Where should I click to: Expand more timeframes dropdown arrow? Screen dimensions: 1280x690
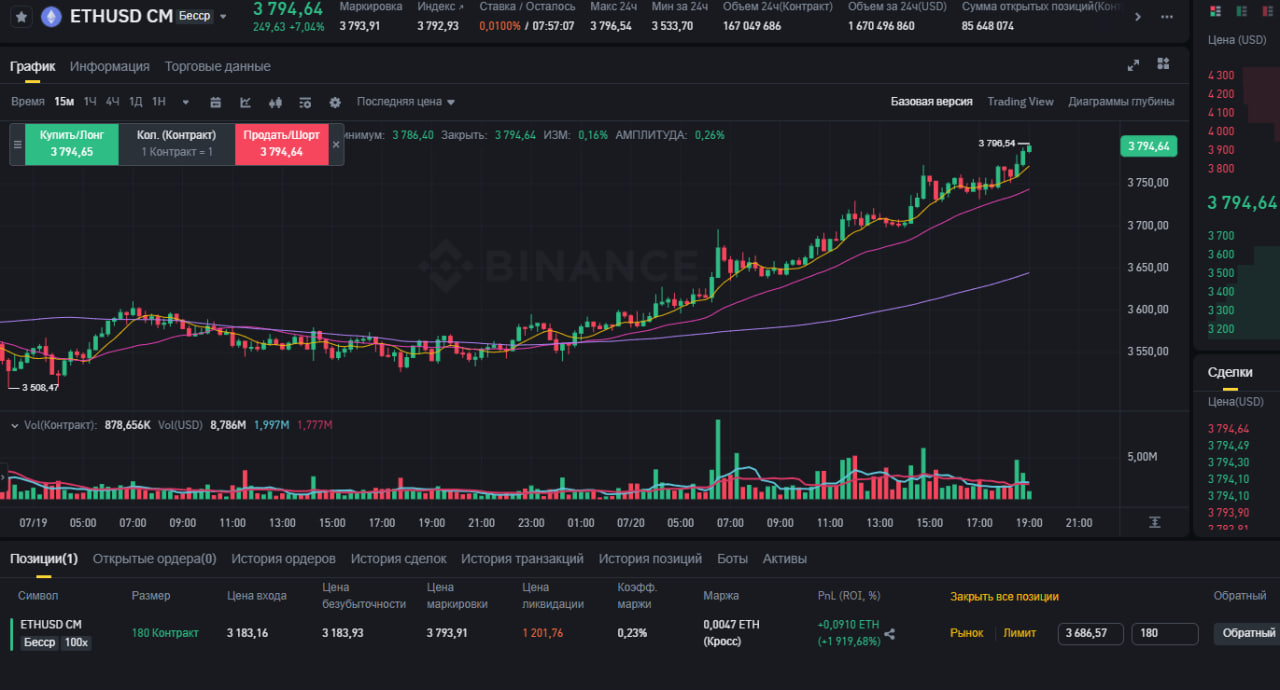pyautogui.click(x=186, y=102)
